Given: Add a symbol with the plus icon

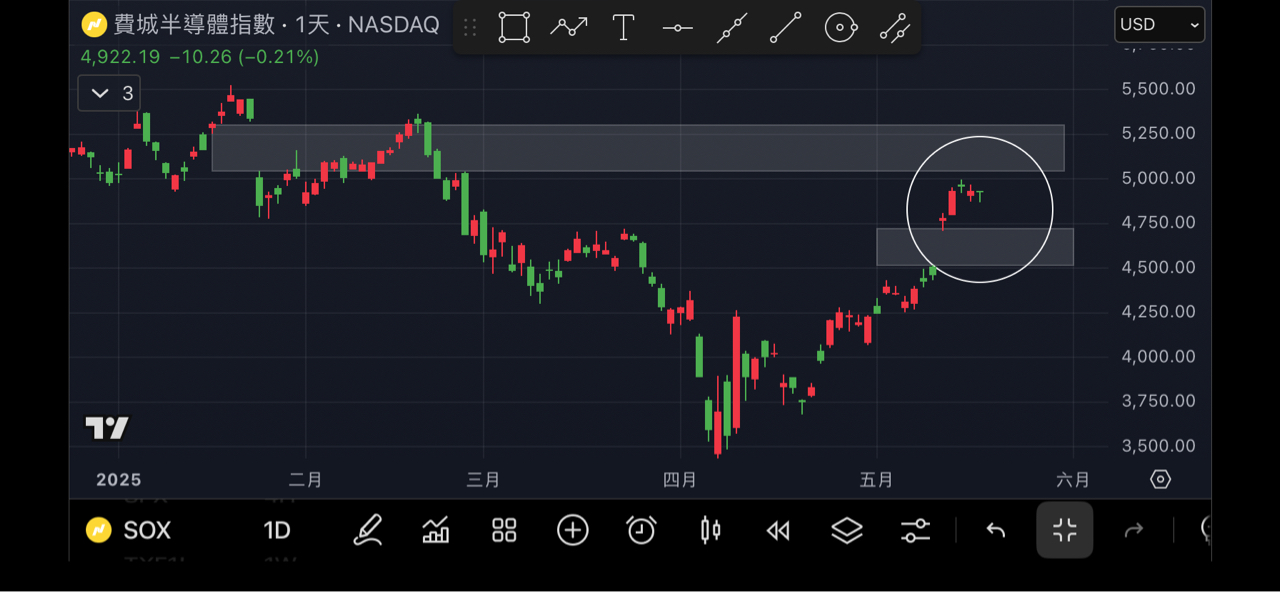Looking at the screenshot, I should 573,530.
